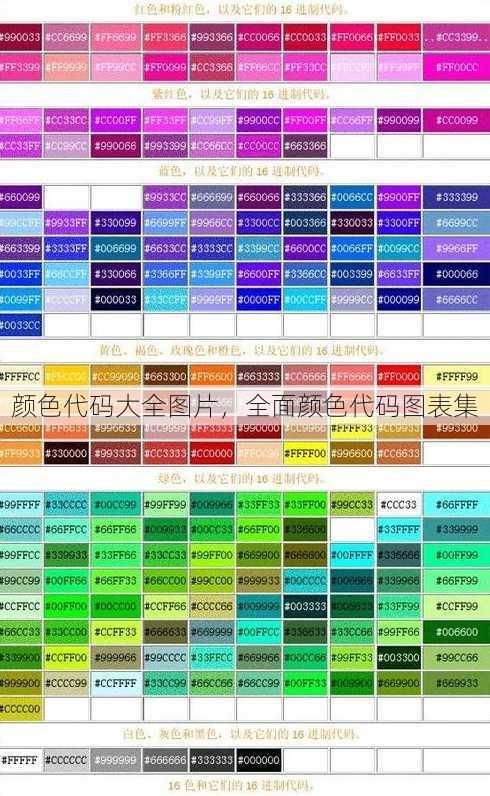
Task: Pick the #6666CC swatch
Action: [456, 300]
